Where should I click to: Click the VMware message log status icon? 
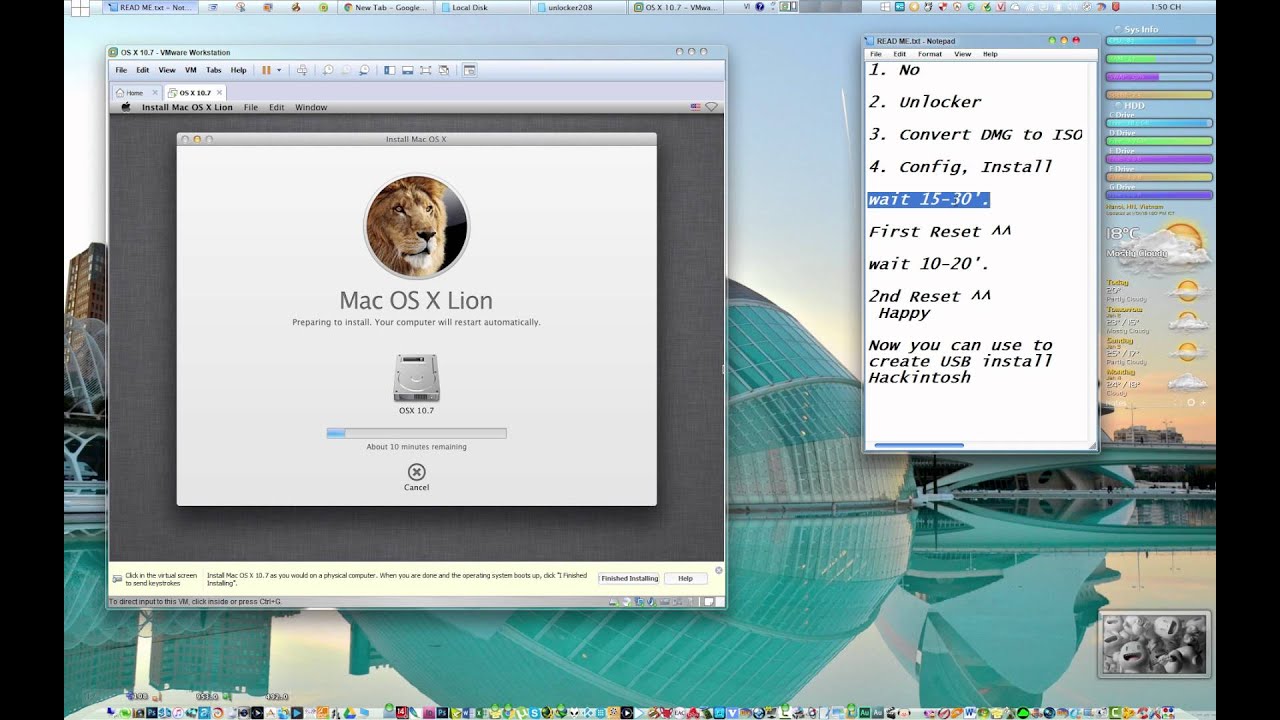pos(709,602)
